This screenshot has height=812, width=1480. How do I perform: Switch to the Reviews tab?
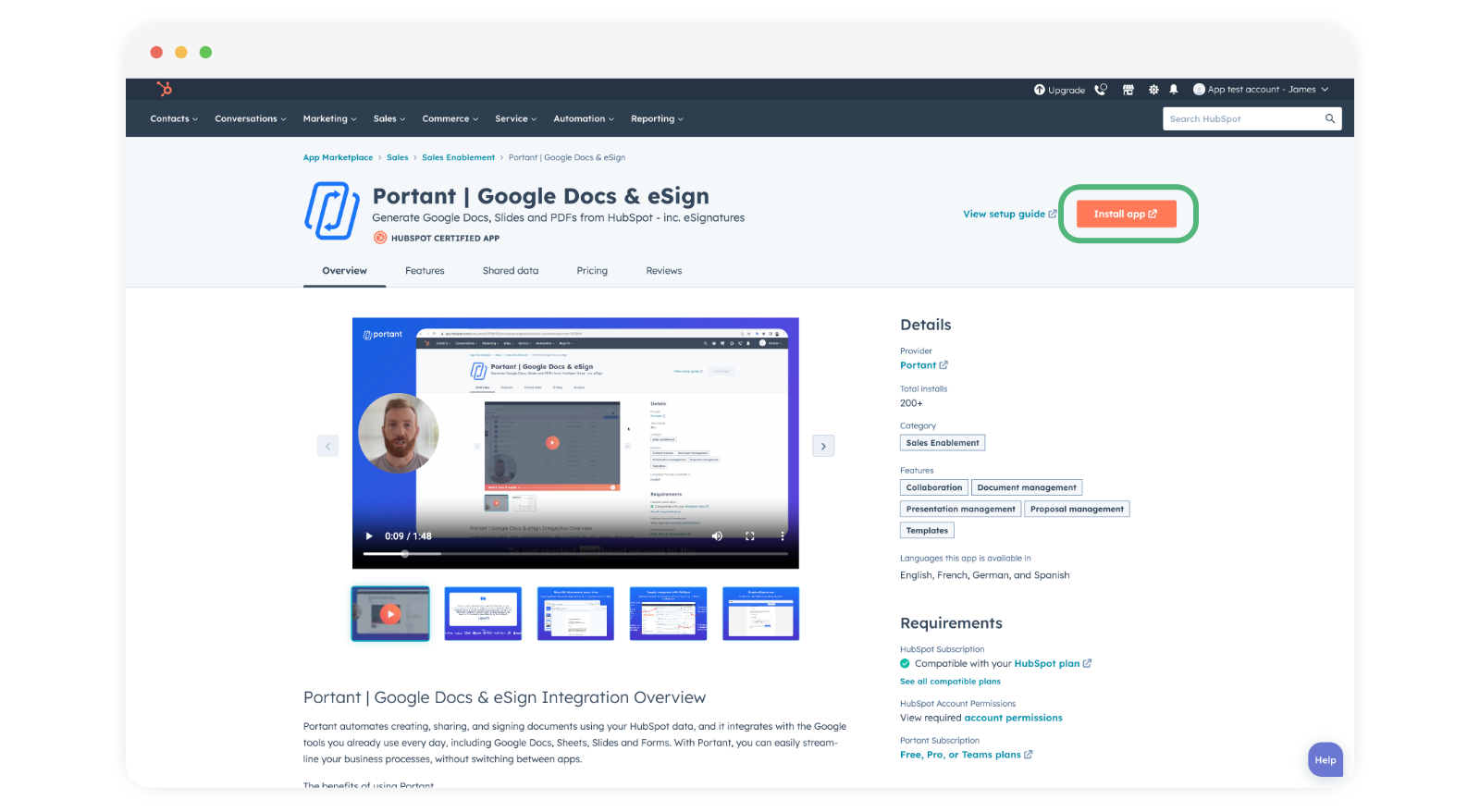663,271
